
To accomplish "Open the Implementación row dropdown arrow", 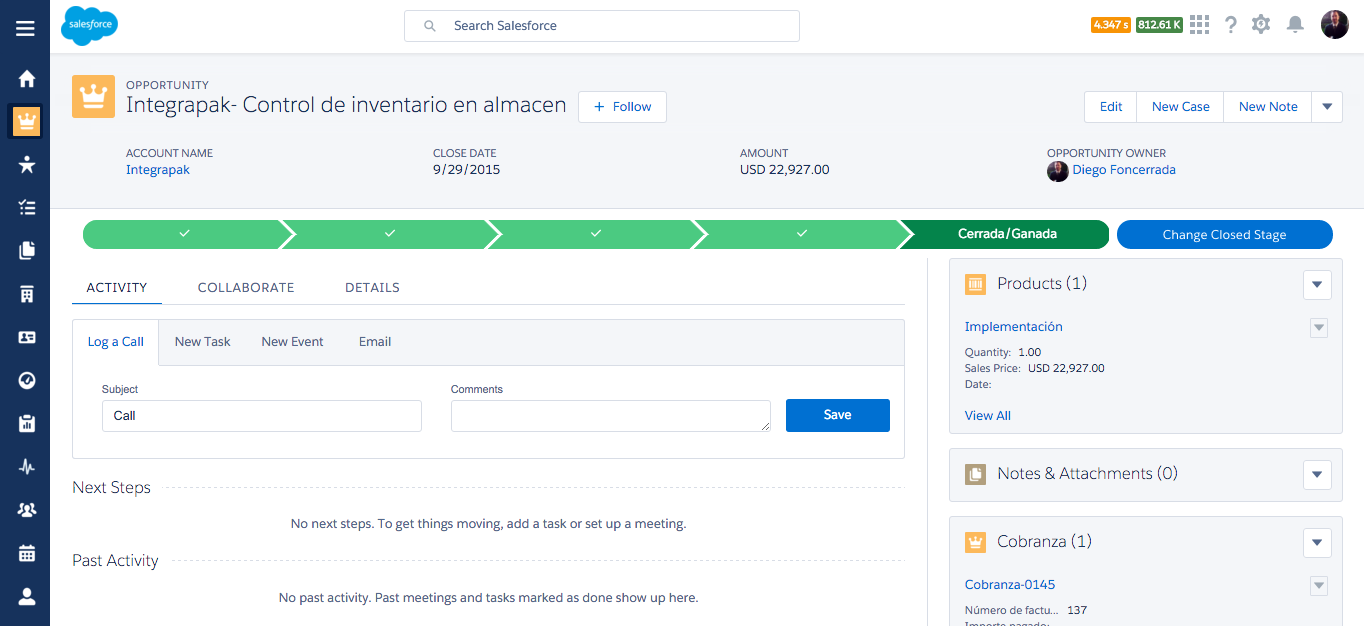I will click(x=1319, y=328).
